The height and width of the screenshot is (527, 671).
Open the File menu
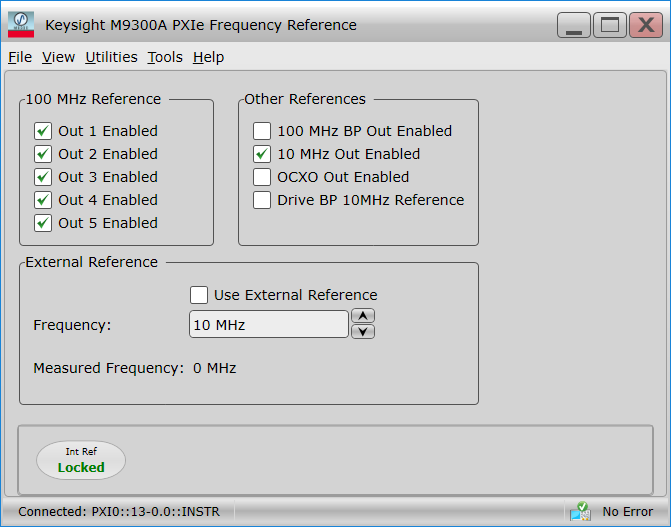coord(20,57)
